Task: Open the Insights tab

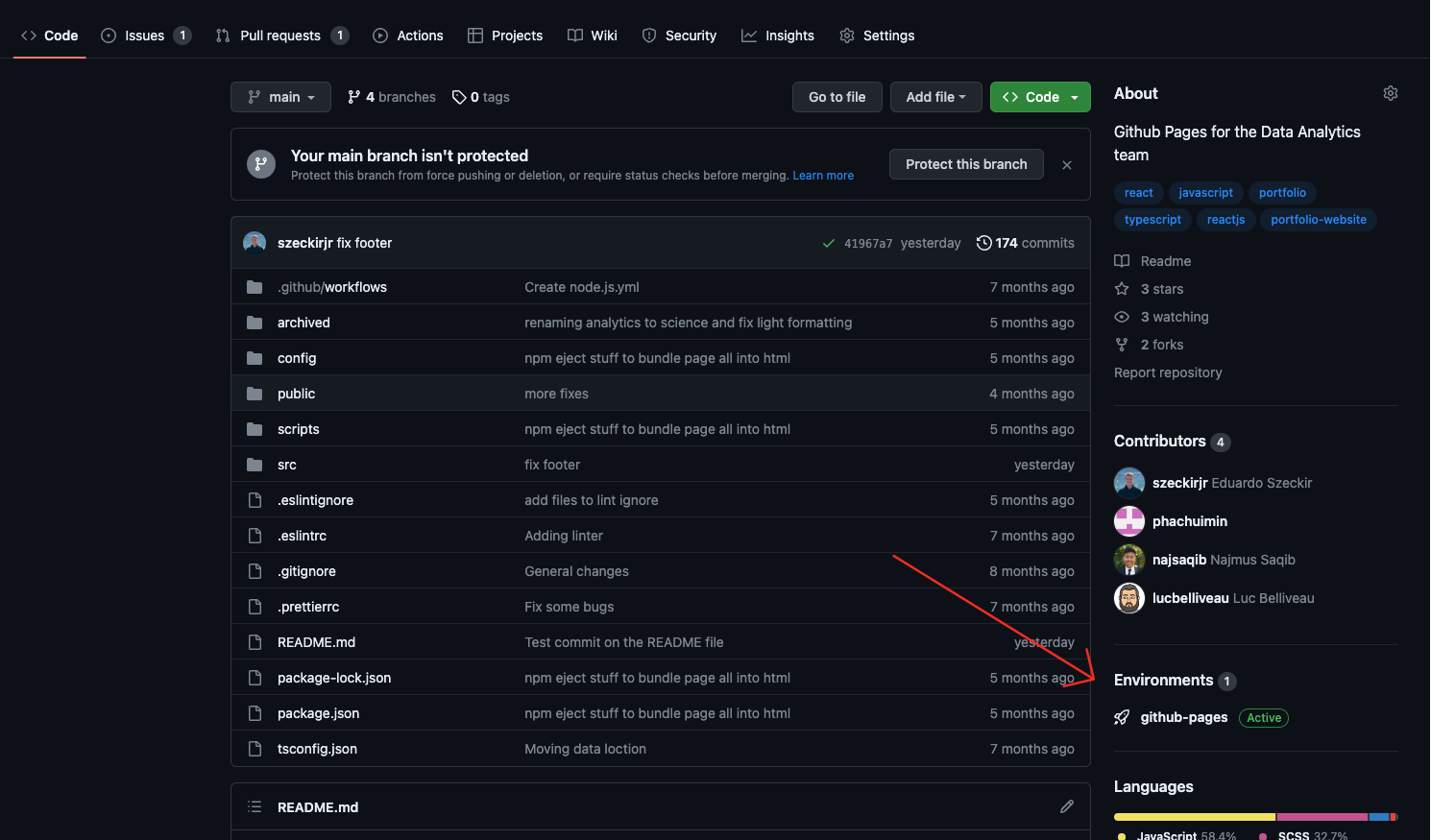Action: point(778,36)
